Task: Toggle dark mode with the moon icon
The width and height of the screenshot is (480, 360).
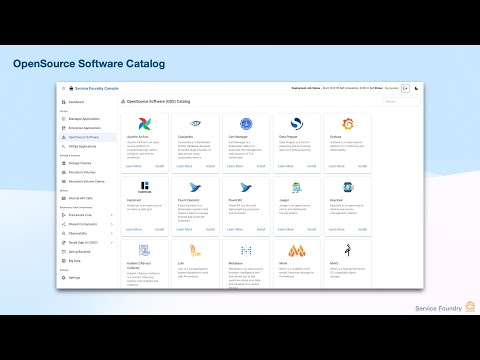Action: pos(416,88)
